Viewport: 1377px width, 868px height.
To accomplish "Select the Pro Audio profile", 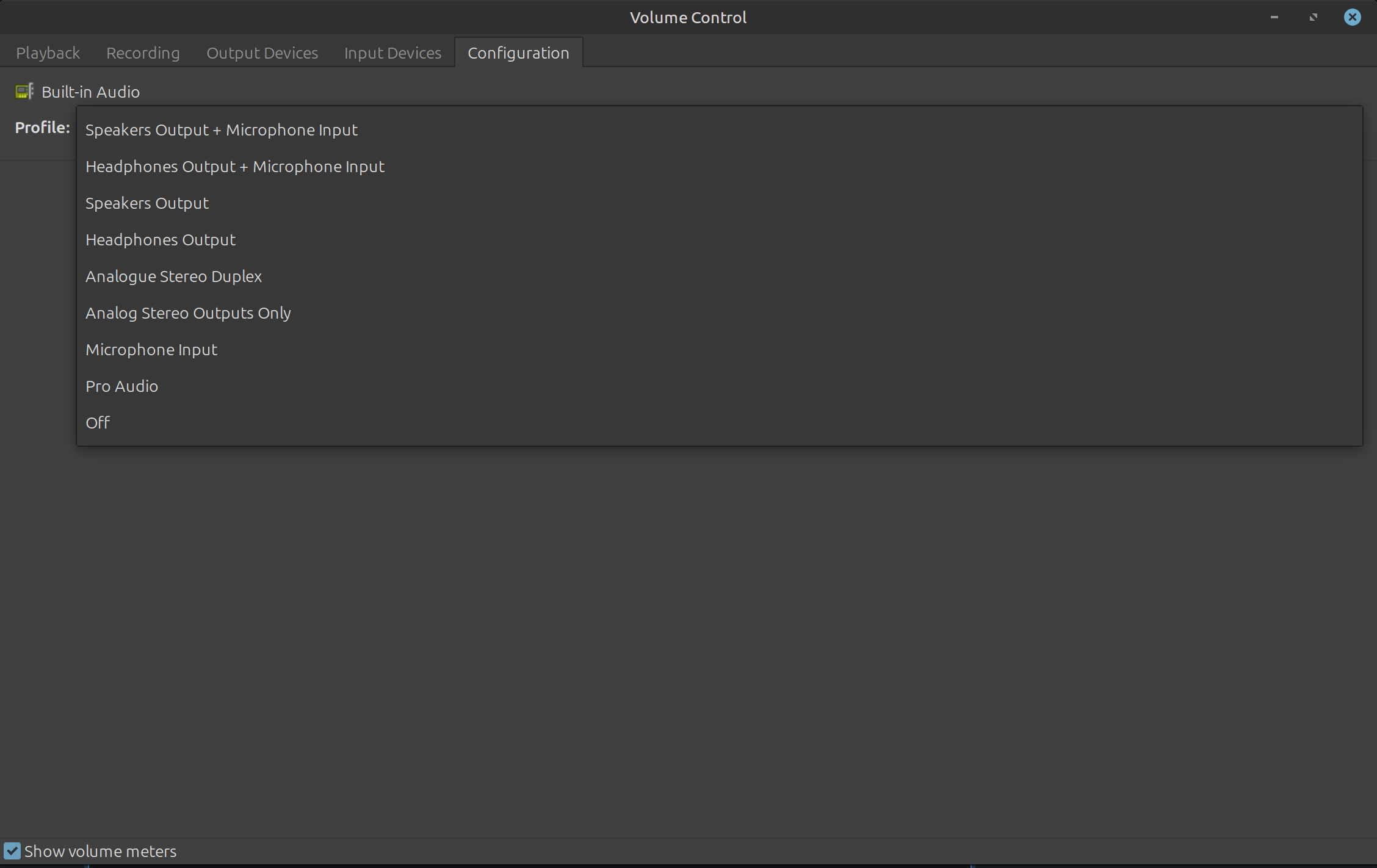I will coord(122,386).
